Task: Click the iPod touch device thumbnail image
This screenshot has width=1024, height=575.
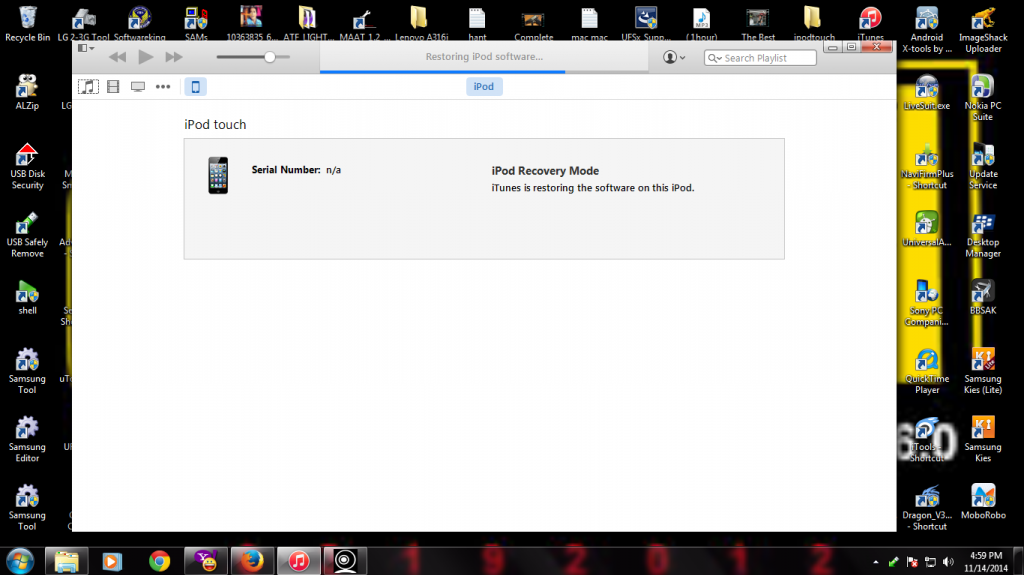Action: [218, 175]
